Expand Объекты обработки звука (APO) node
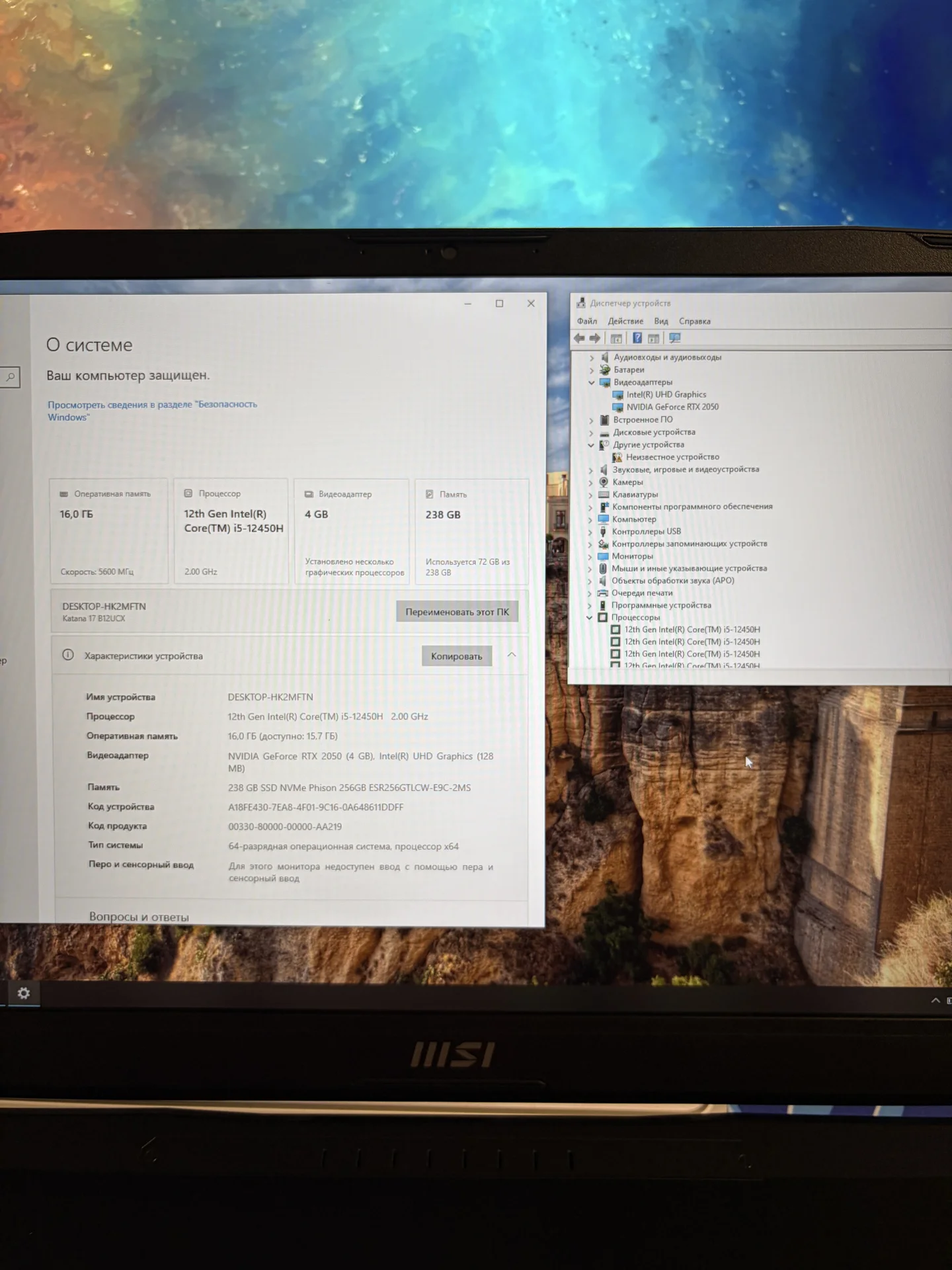 pyautogui.click(x=590, y=581)
